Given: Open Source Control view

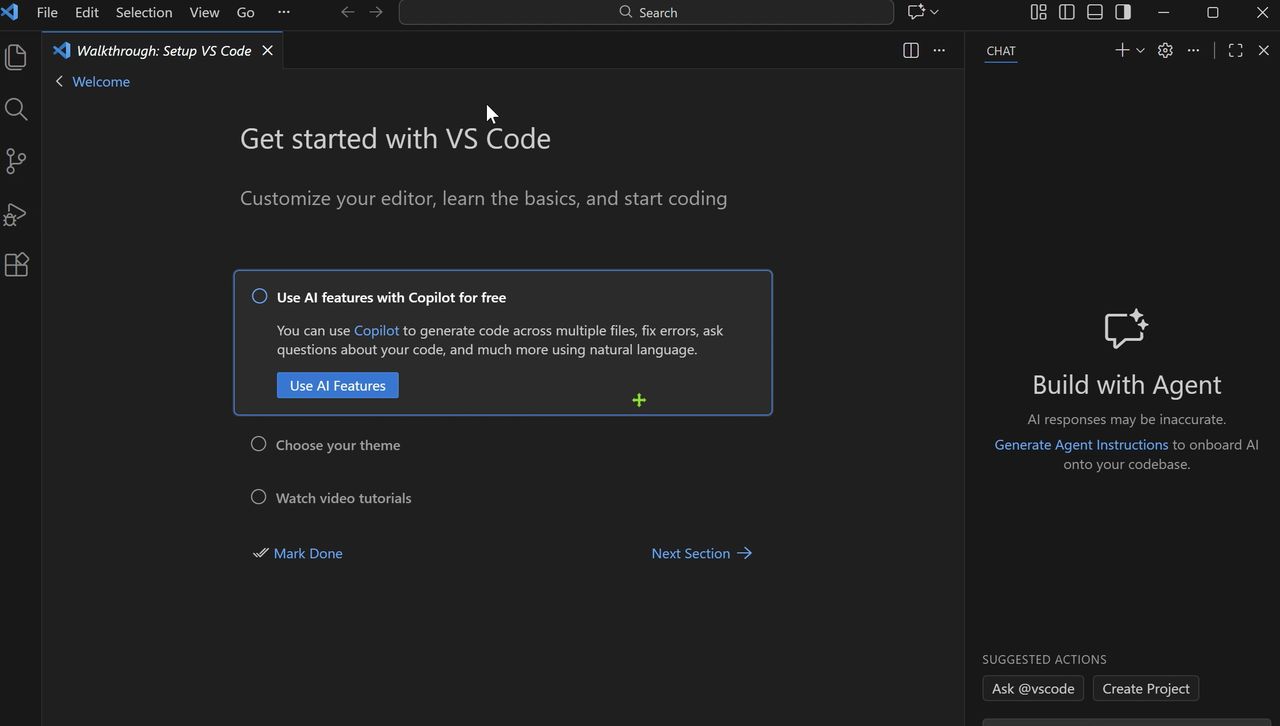Looking at the screenshot, I should point(16,161).
